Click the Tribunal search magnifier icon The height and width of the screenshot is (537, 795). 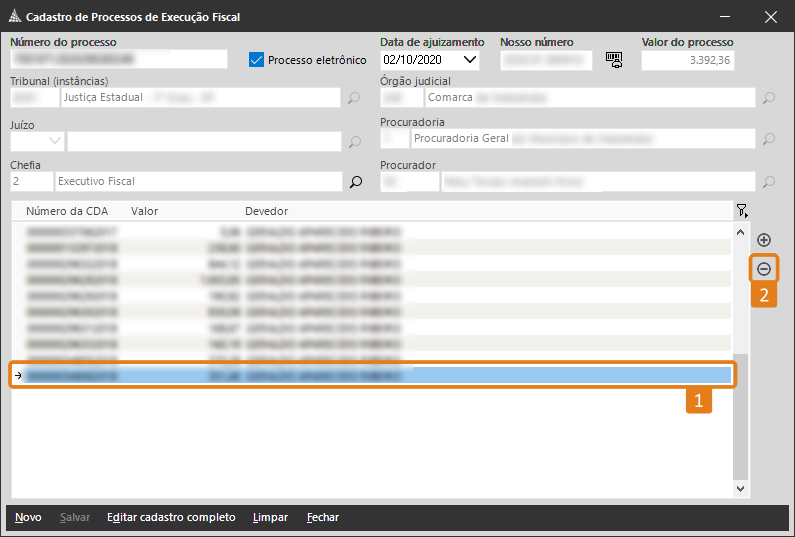coord(354,98)
